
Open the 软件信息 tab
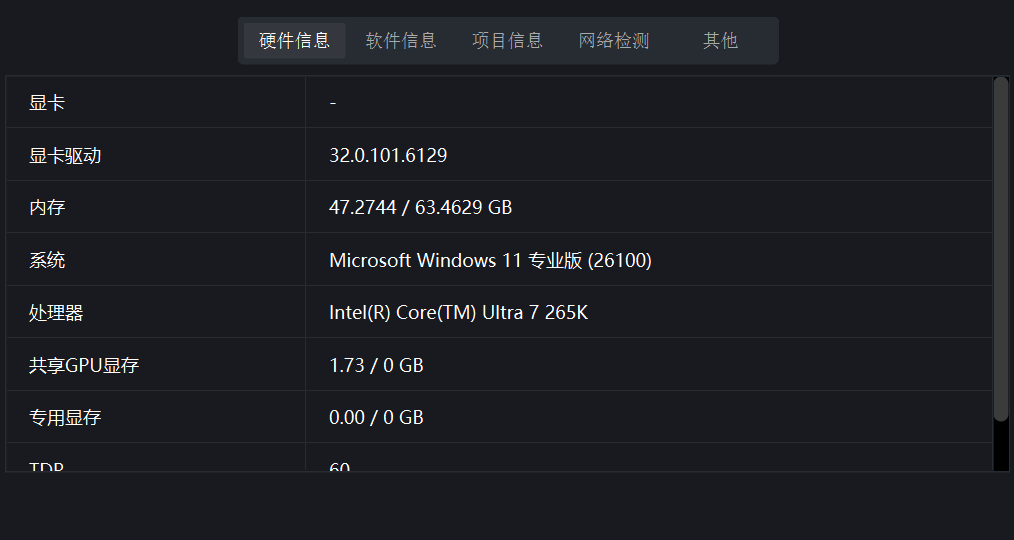pyautogui.click(x=401, y=41)
